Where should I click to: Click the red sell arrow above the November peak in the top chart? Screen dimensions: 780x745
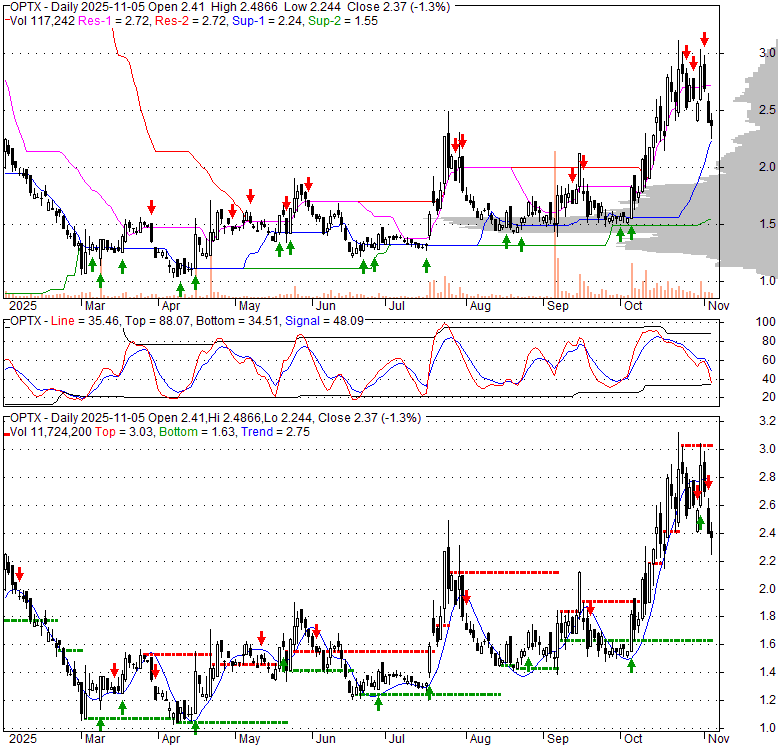(704, 40)
